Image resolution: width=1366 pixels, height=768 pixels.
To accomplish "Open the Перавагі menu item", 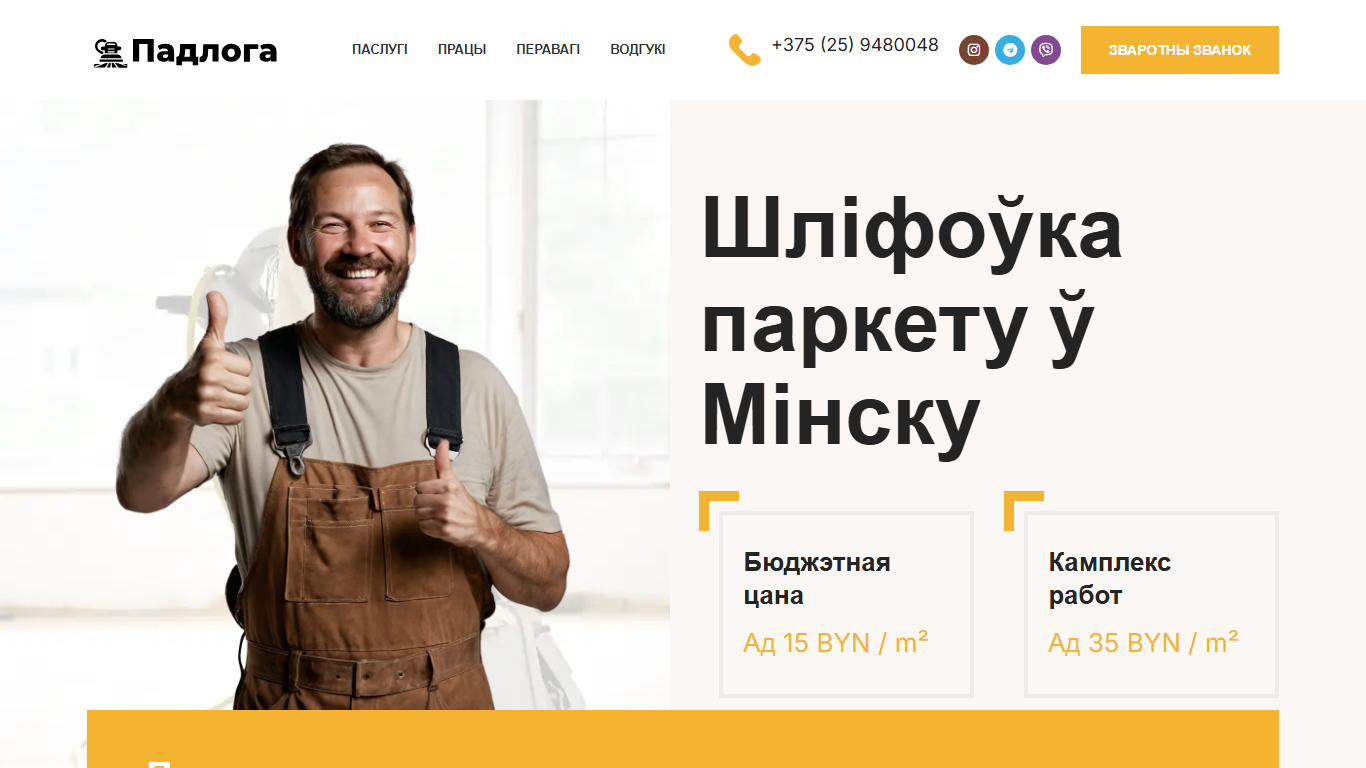I will 548,49.
